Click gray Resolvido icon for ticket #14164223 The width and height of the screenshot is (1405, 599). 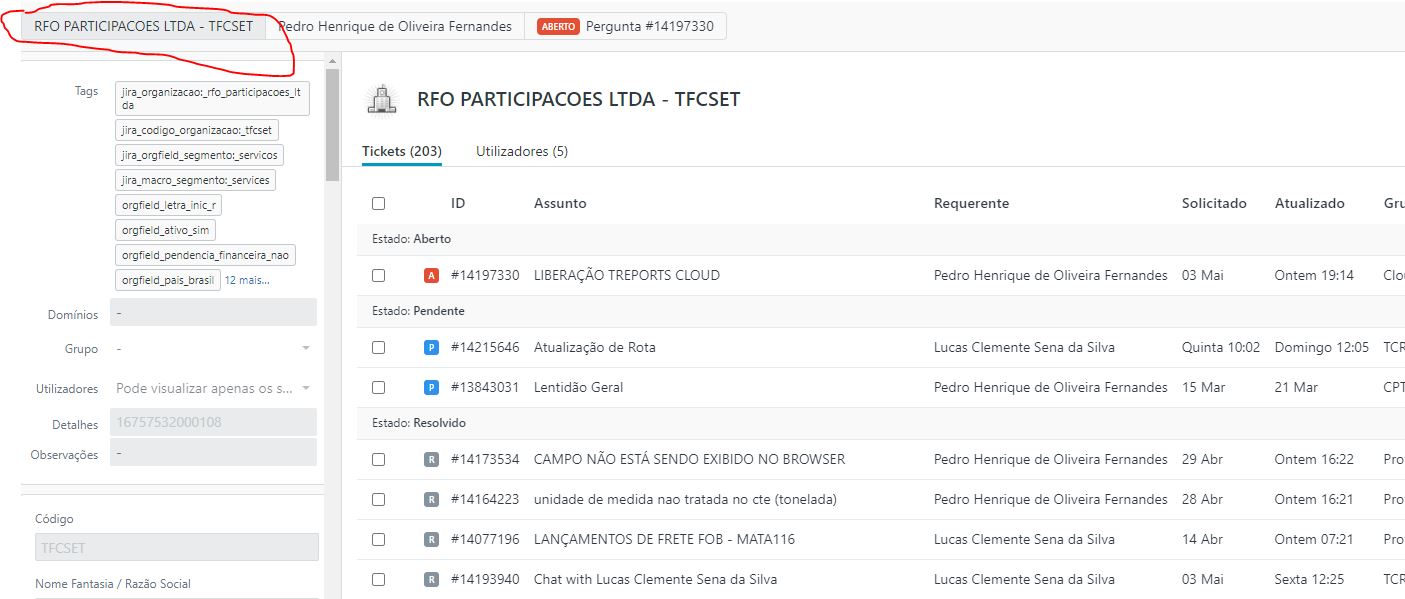pos(431,499)
